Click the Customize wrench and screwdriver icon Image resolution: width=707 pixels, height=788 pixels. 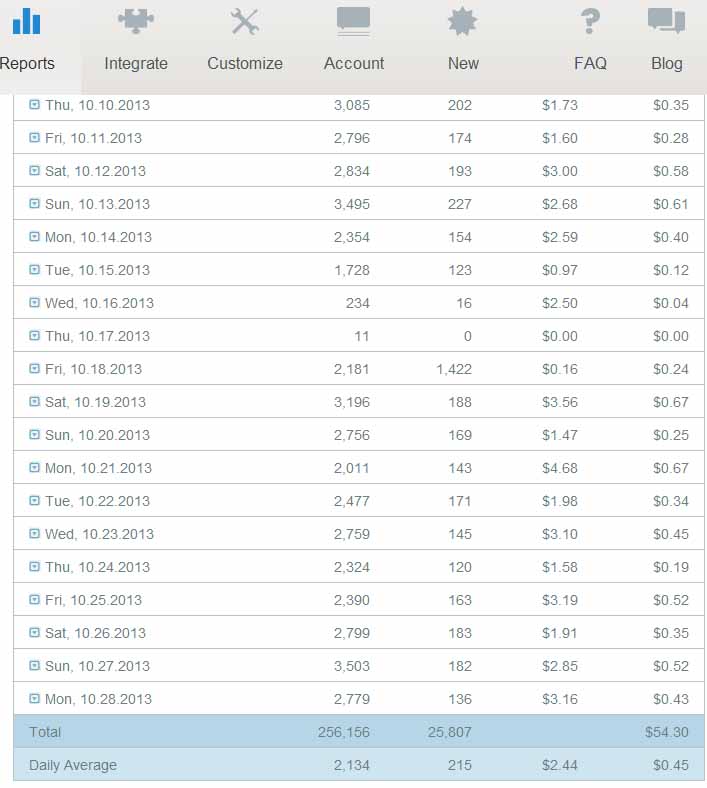click(x=245, y=21)
